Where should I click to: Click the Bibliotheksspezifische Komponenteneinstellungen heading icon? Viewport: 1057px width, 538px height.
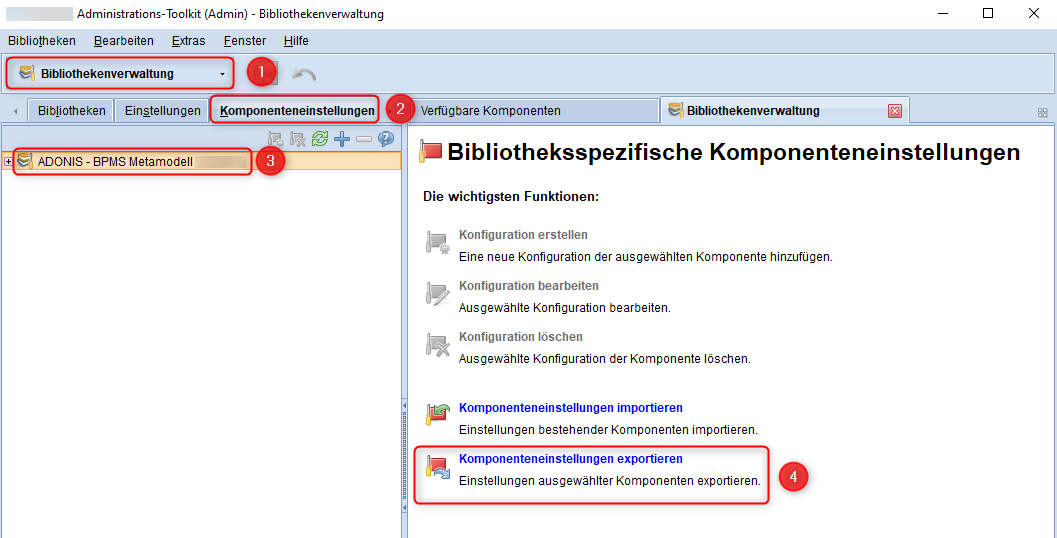(430, 151)
